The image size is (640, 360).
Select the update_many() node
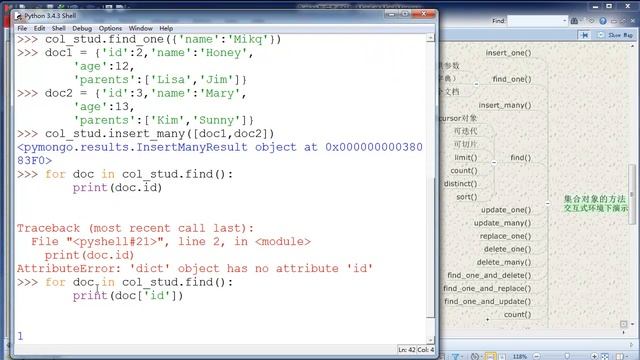point(502,223)
